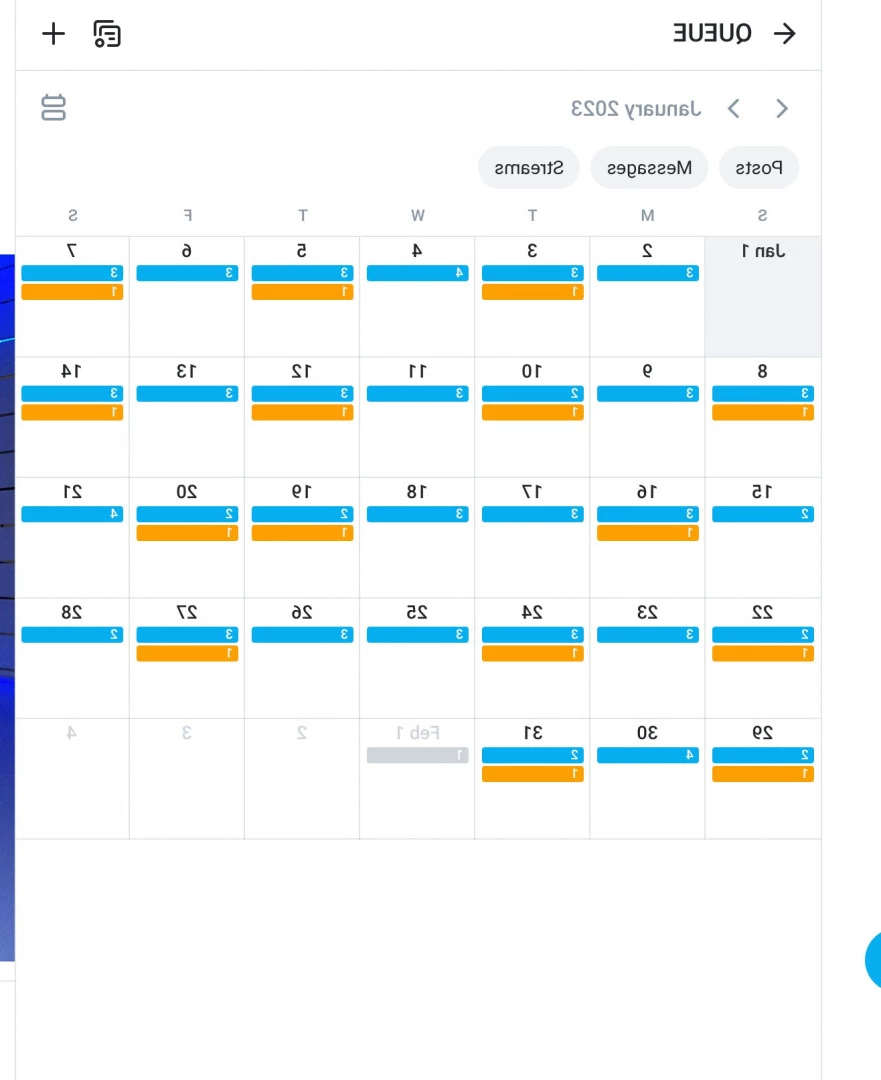Open the blue bar on day 30
This screenshot has height=1080, width=881.
(647, 756)
